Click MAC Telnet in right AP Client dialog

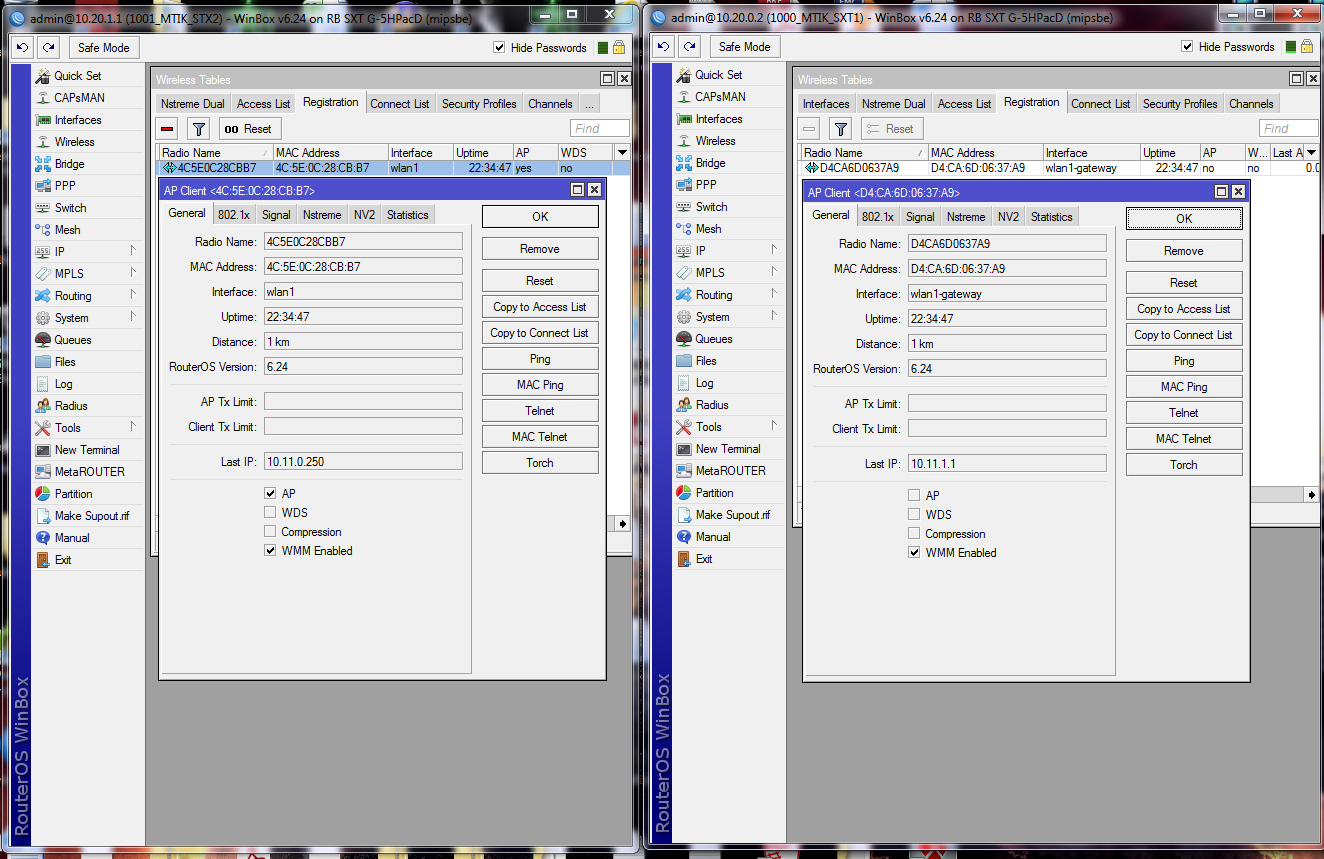pyautogui.click(x=1184, y=439)
